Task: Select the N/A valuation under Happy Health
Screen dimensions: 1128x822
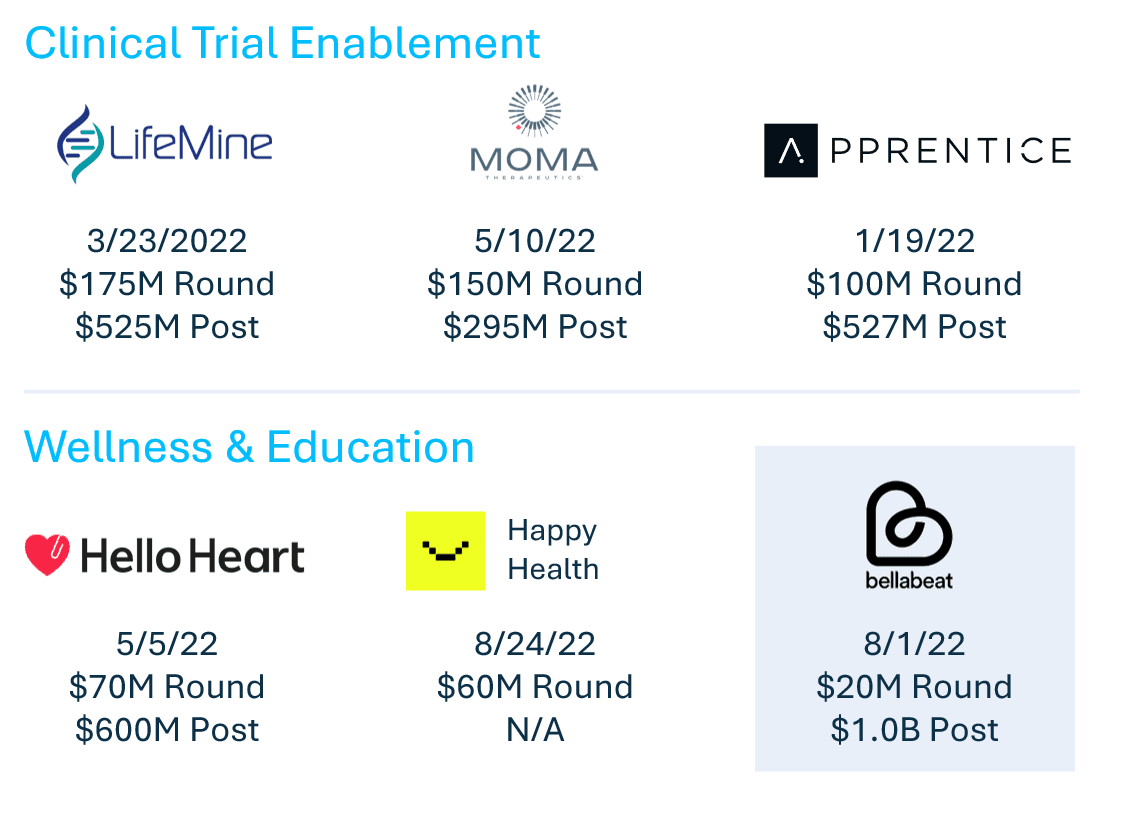Action: click(x=535, y=729)
